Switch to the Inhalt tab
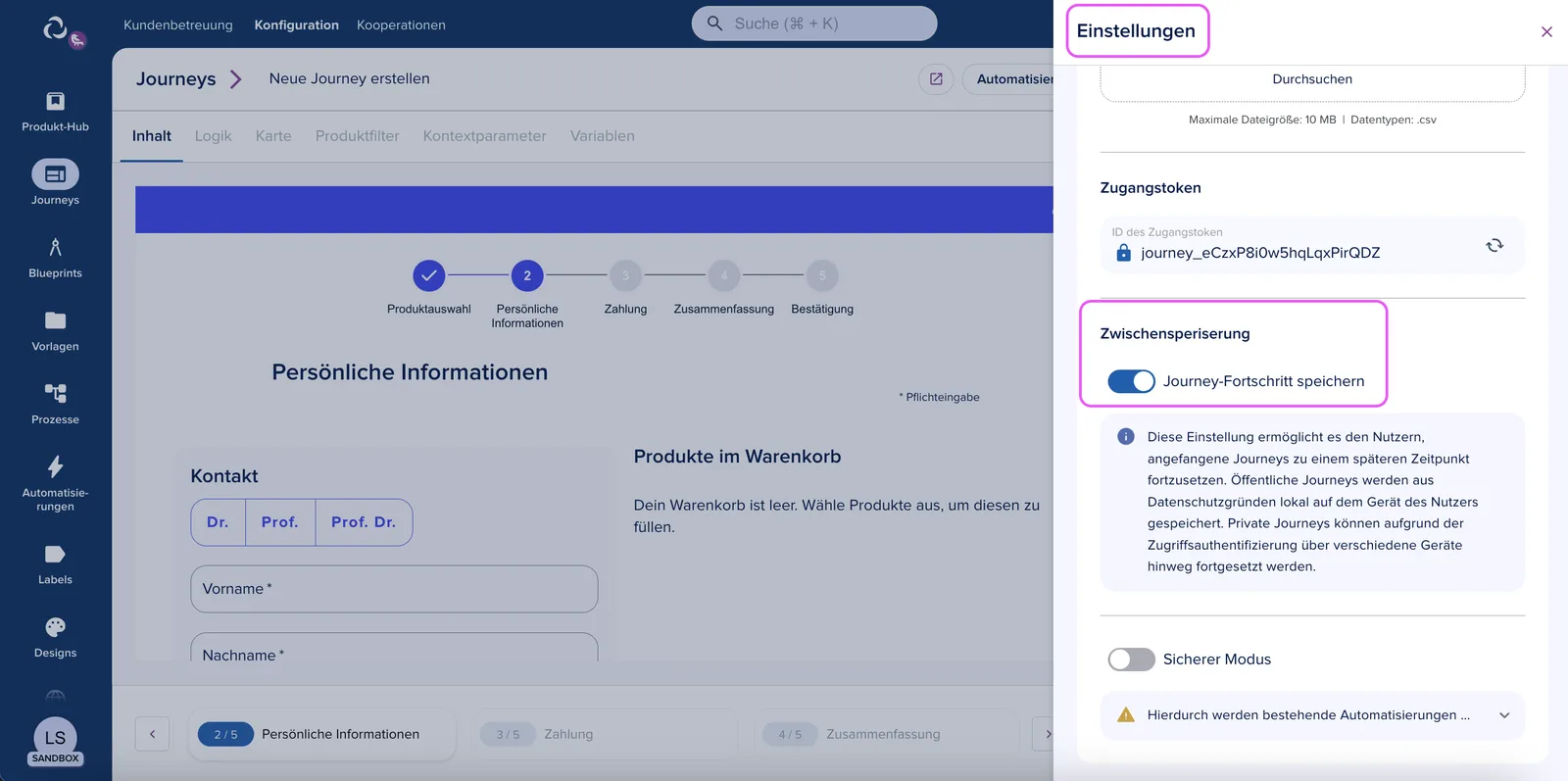 tap(152, 136)
